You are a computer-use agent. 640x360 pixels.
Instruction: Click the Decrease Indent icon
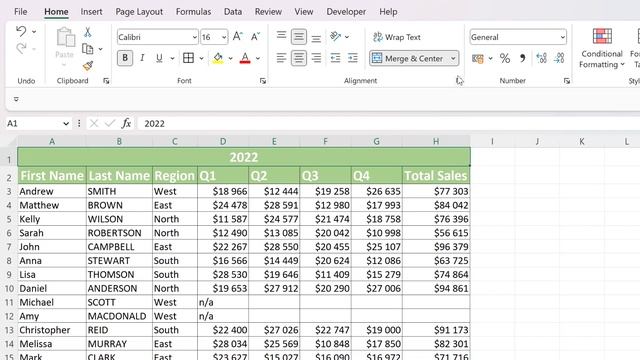coord(336,58)
